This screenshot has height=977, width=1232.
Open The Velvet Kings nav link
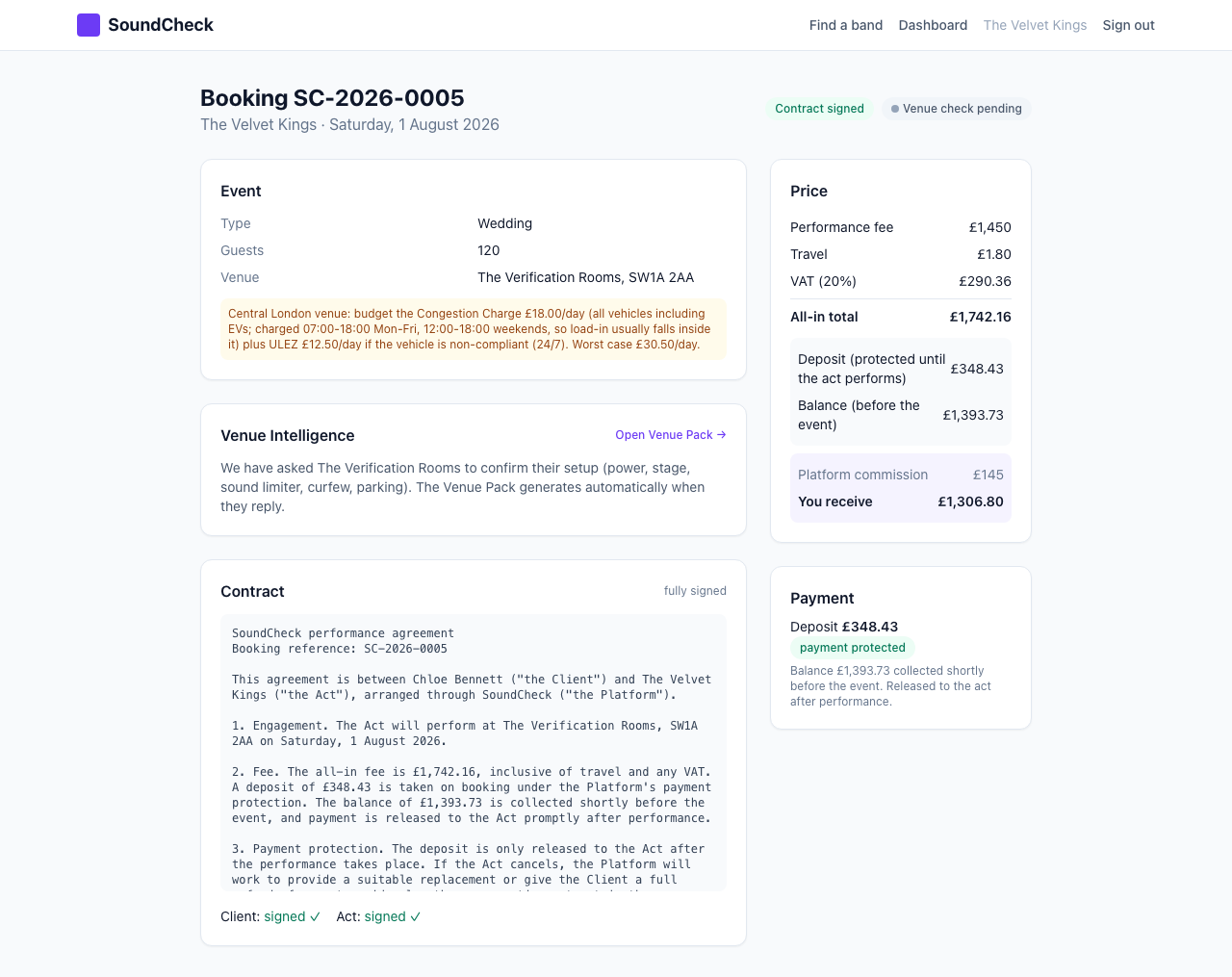click(x=1035, y=25)
